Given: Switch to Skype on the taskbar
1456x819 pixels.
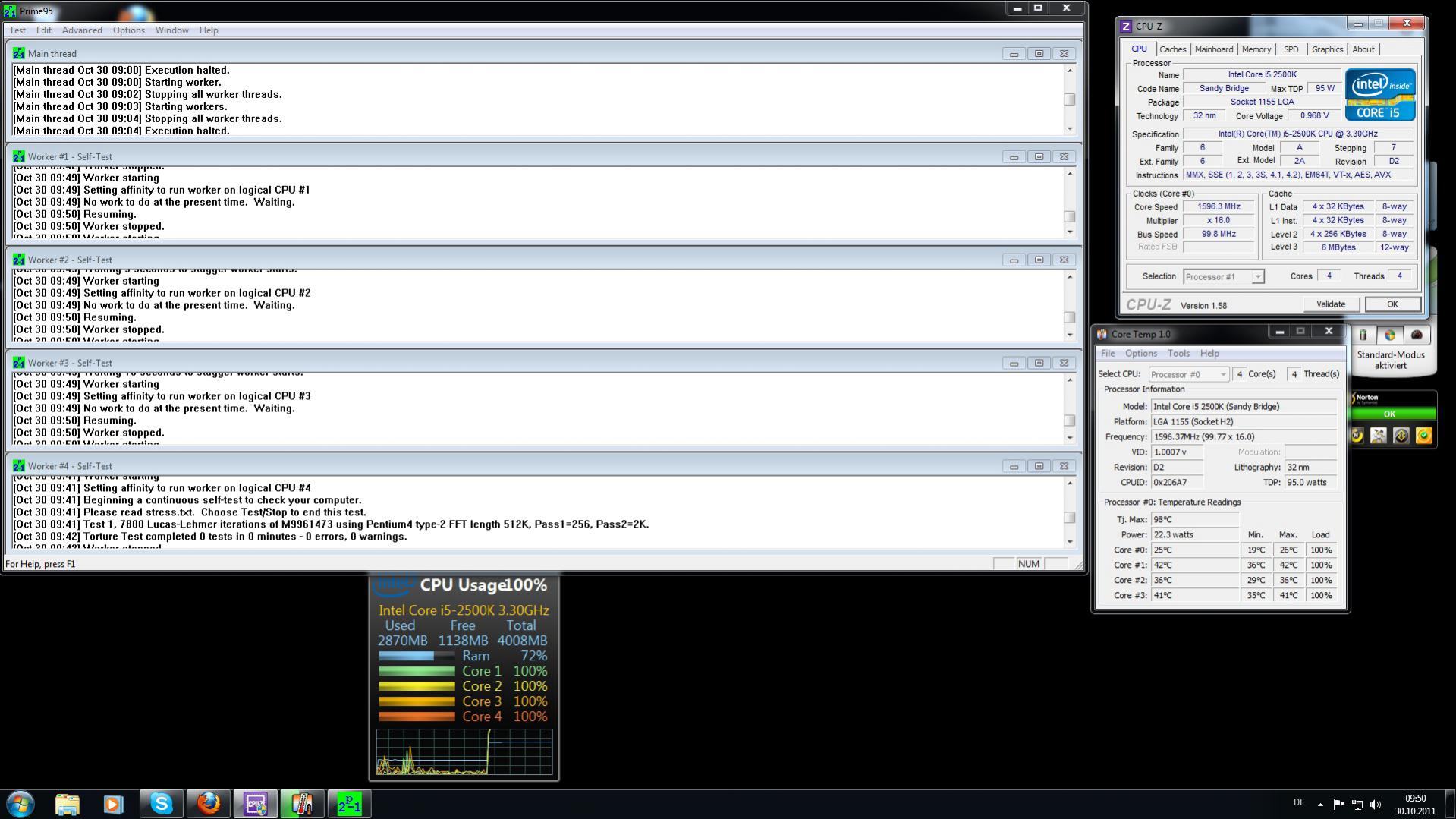Looking at the screenshot, I should (161, 804).
